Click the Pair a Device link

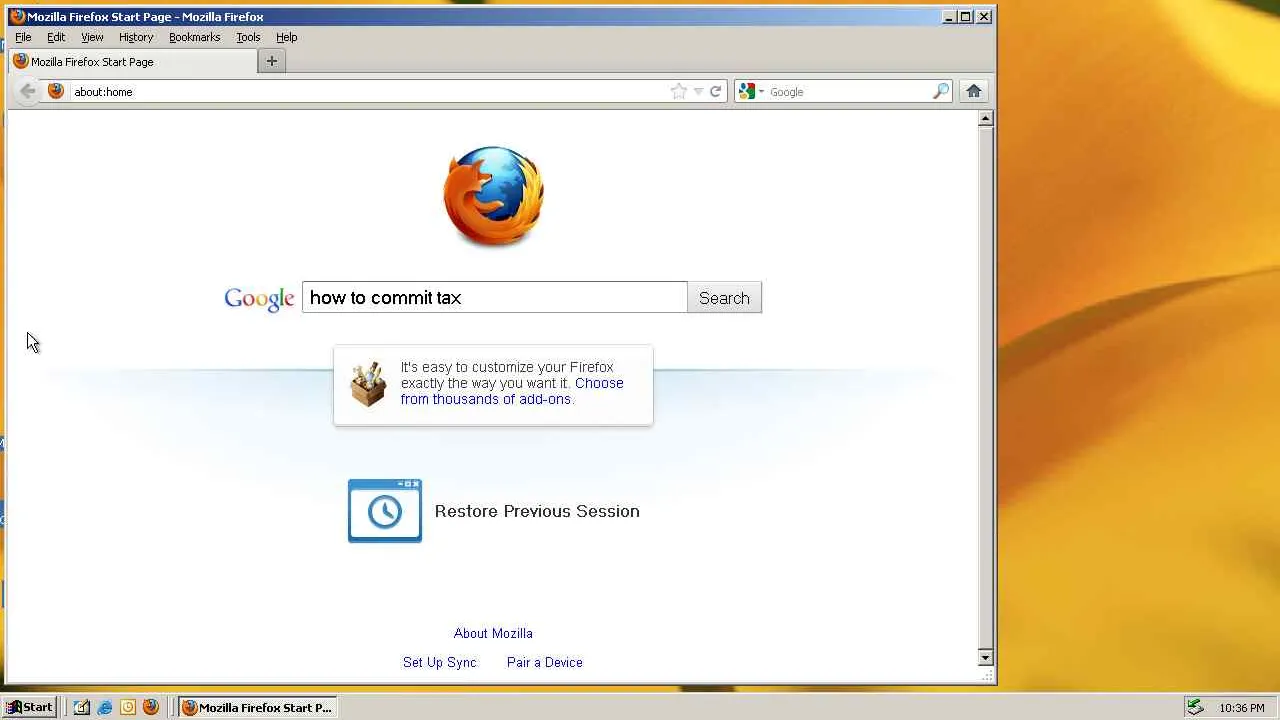[545, 662]
